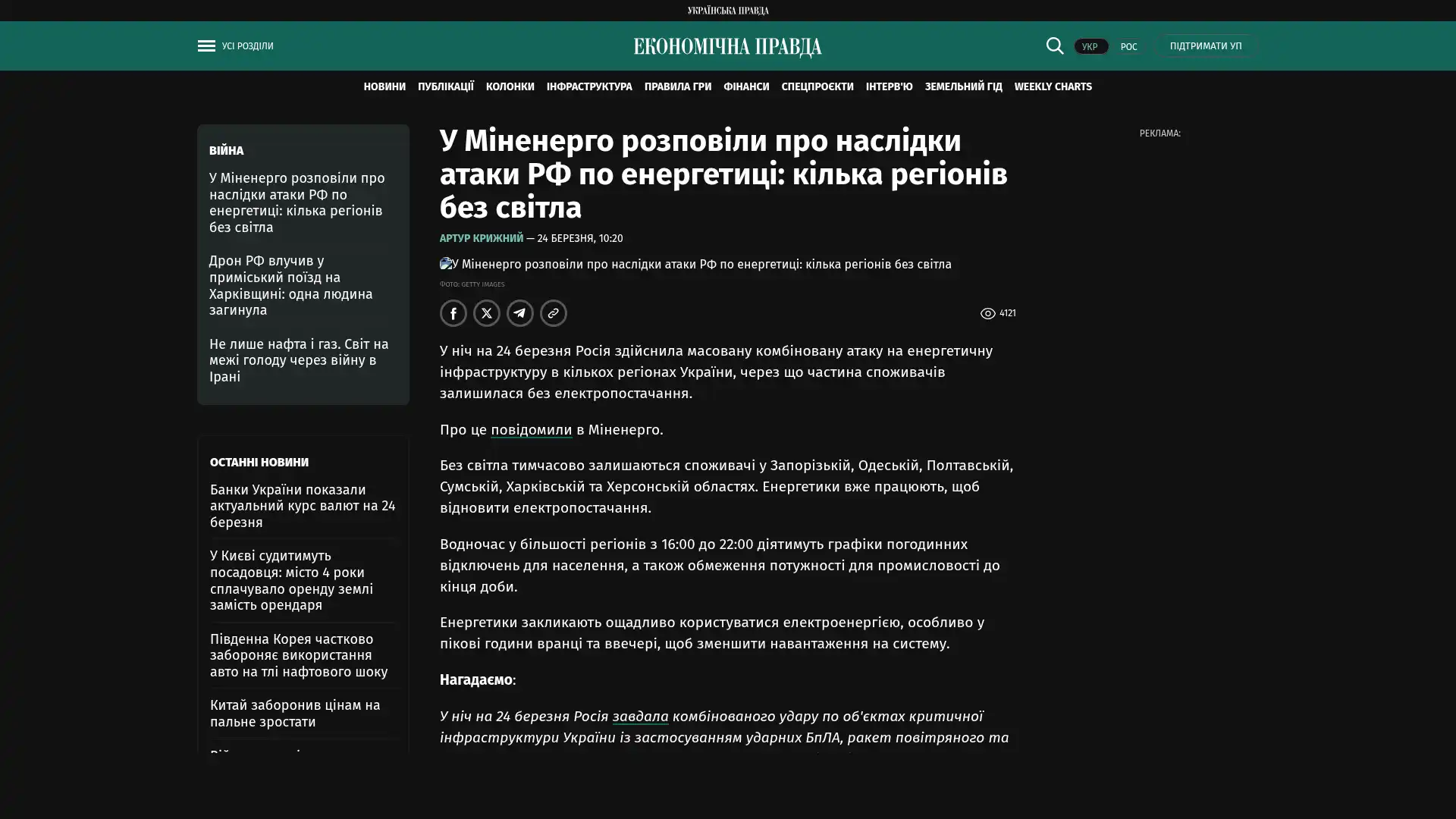Share article on Facebook
Screen dimensions: 1456x819
click(x=453, y=313)
